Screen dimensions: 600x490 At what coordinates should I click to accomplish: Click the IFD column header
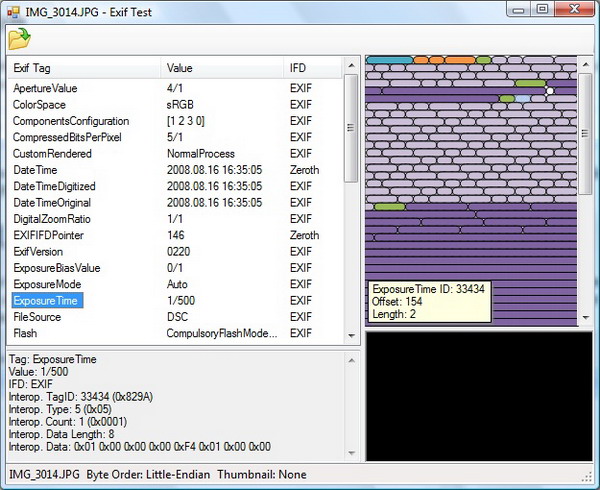312,68
